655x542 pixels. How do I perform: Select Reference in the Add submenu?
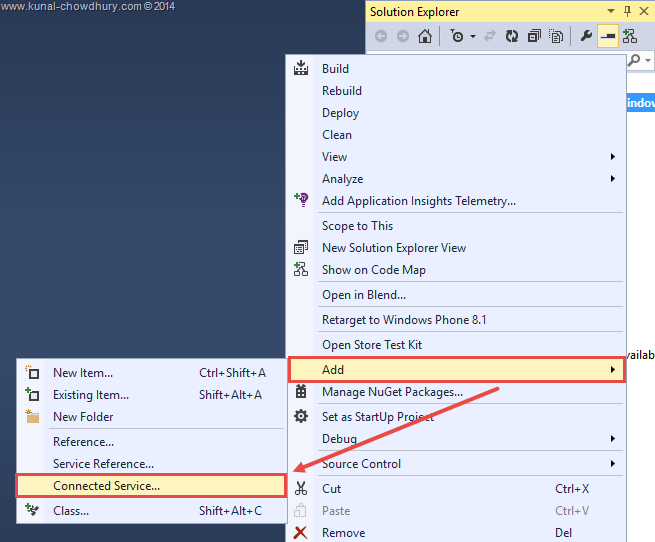click(152, 442)
